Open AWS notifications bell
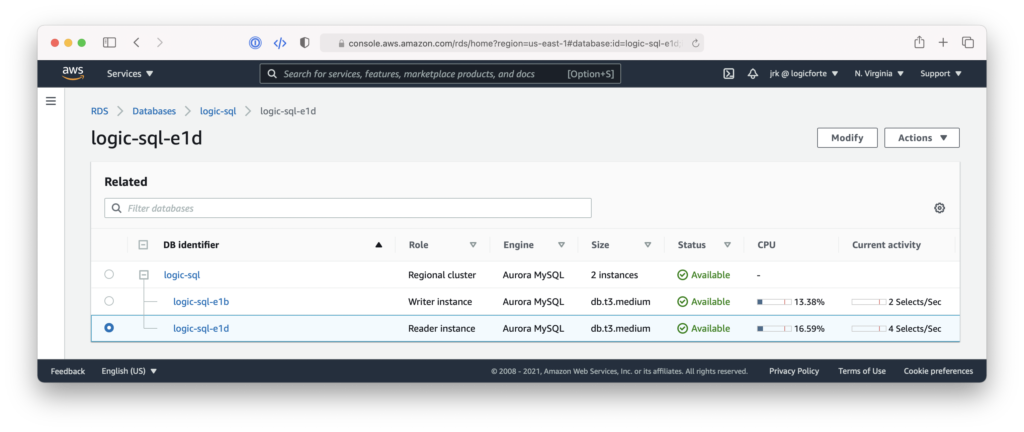The width and height of the screenshot is (1024, 432). click(753, 74)
